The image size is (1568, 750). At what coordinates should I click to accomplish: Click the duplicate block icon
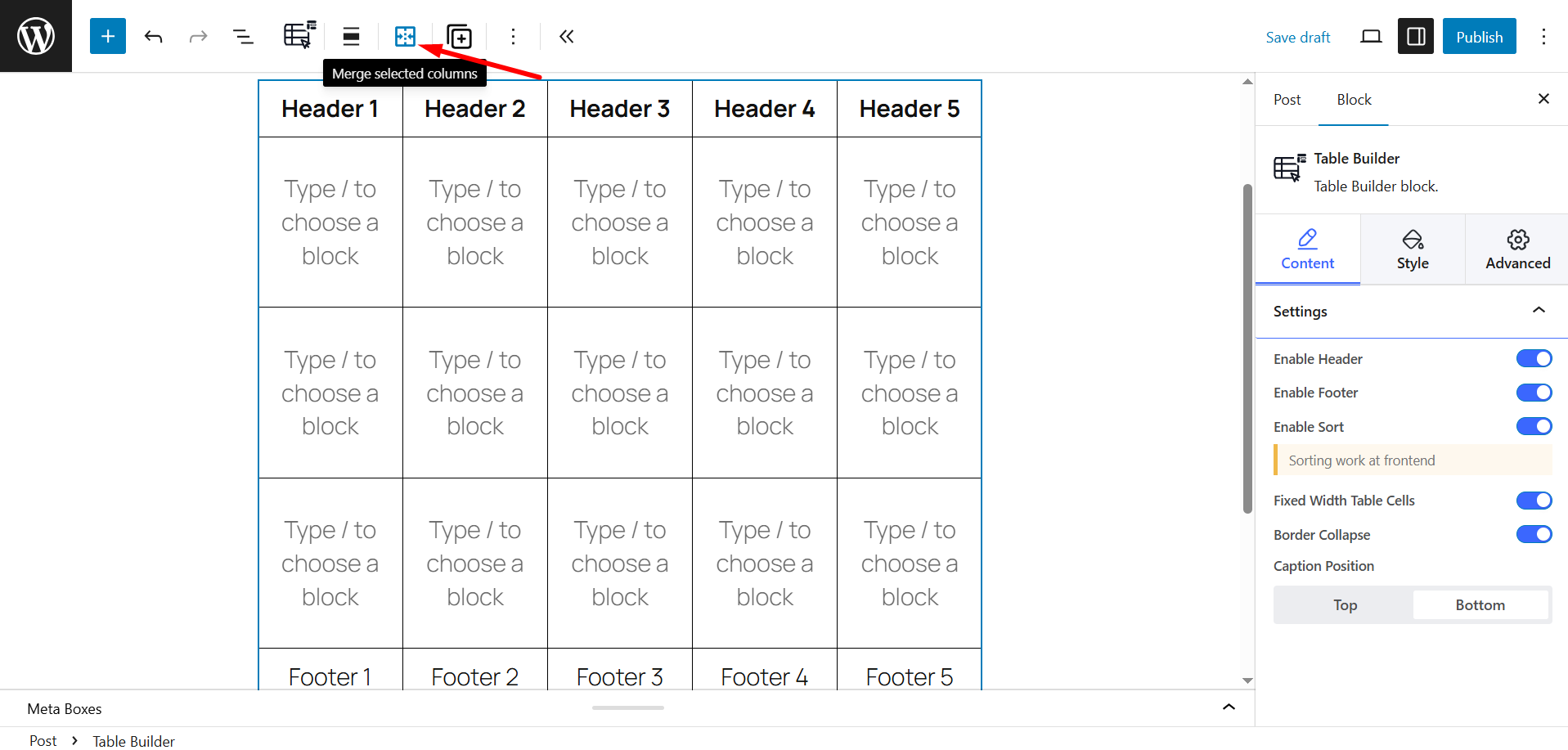[460, 36]
